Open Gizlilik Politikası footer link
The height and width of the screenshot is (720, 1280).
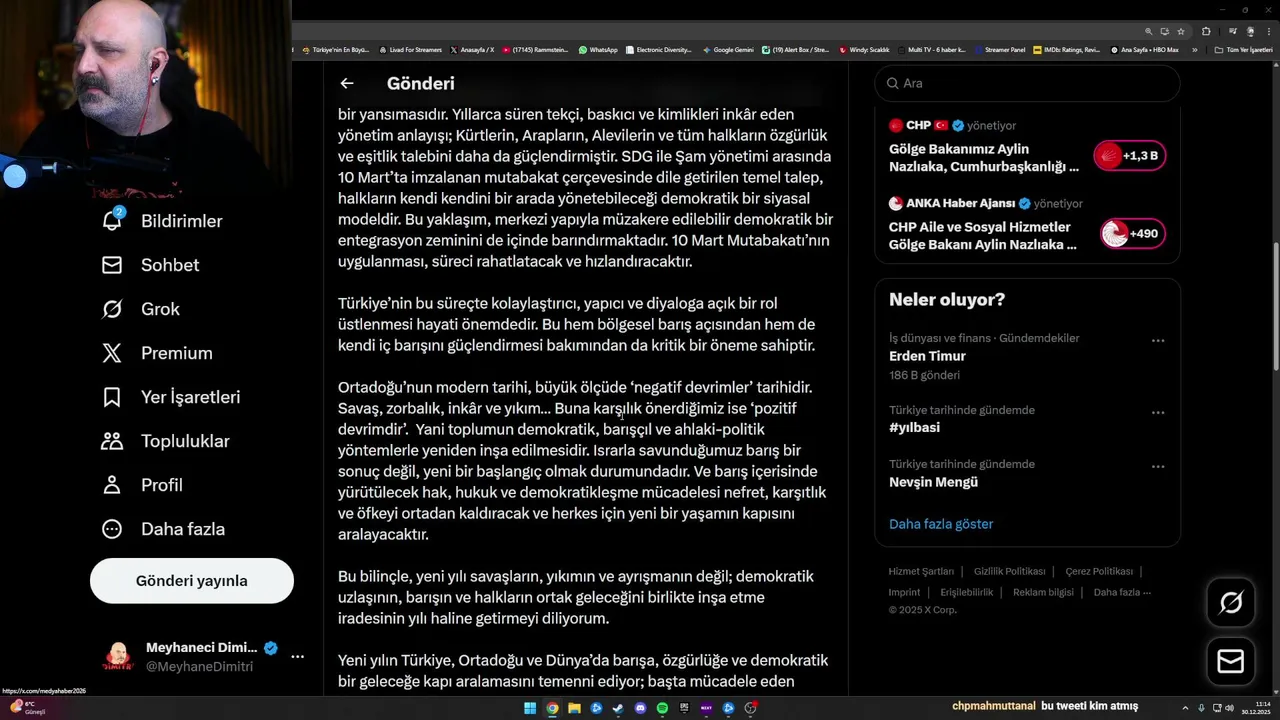click(x=1009, y=572)
